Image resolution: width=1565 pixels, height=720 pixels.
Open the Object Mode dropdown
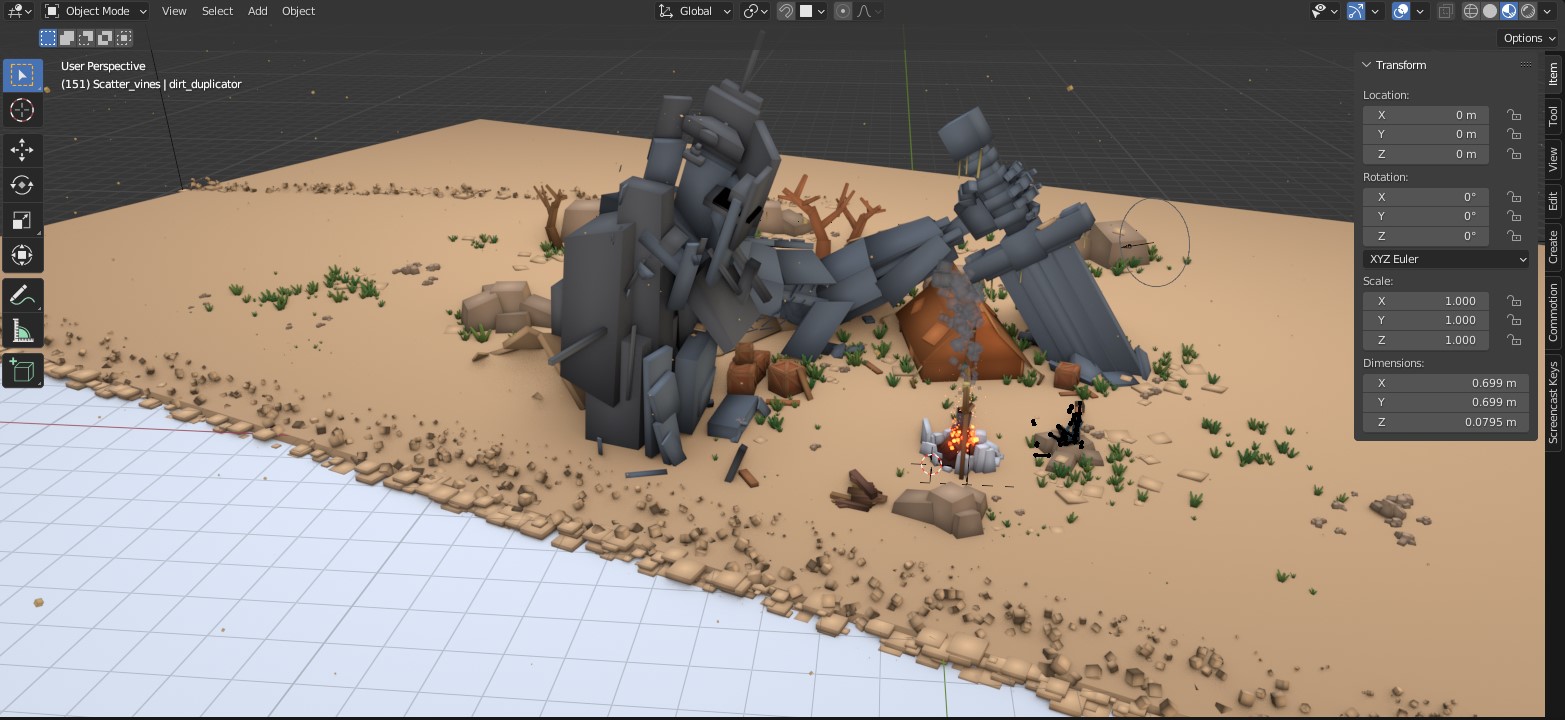[96, 11]
